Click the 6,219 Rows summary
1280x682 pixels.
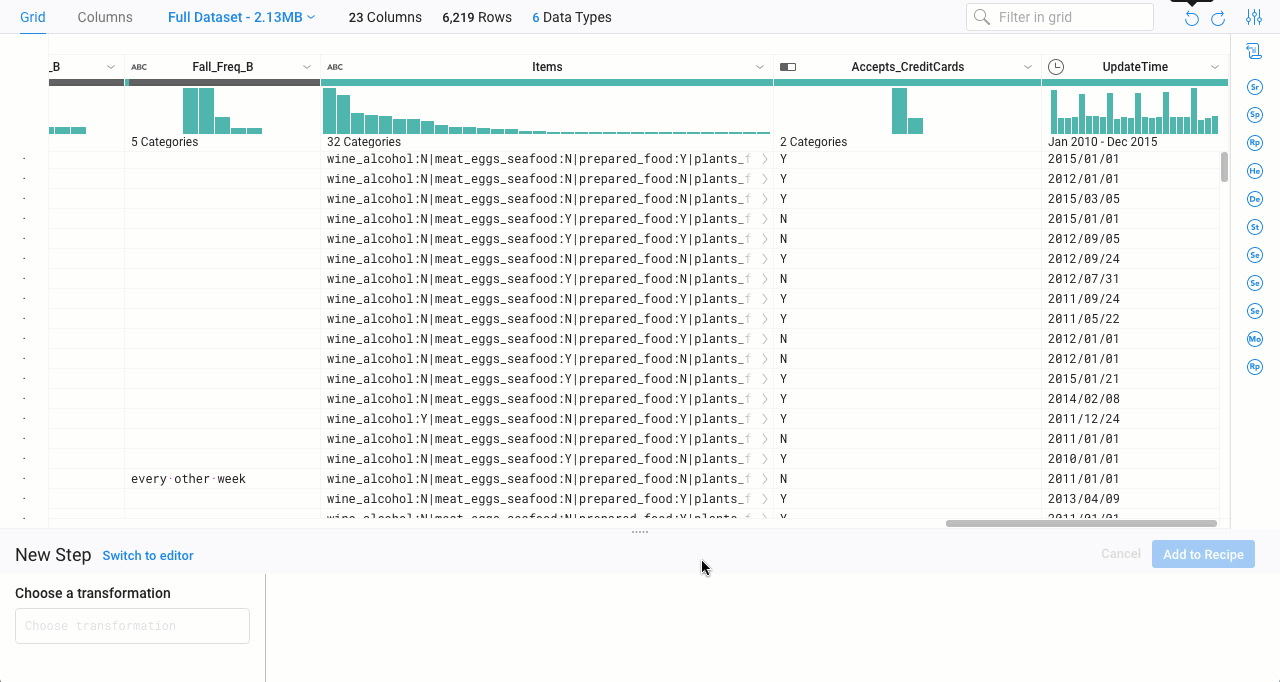477,17
